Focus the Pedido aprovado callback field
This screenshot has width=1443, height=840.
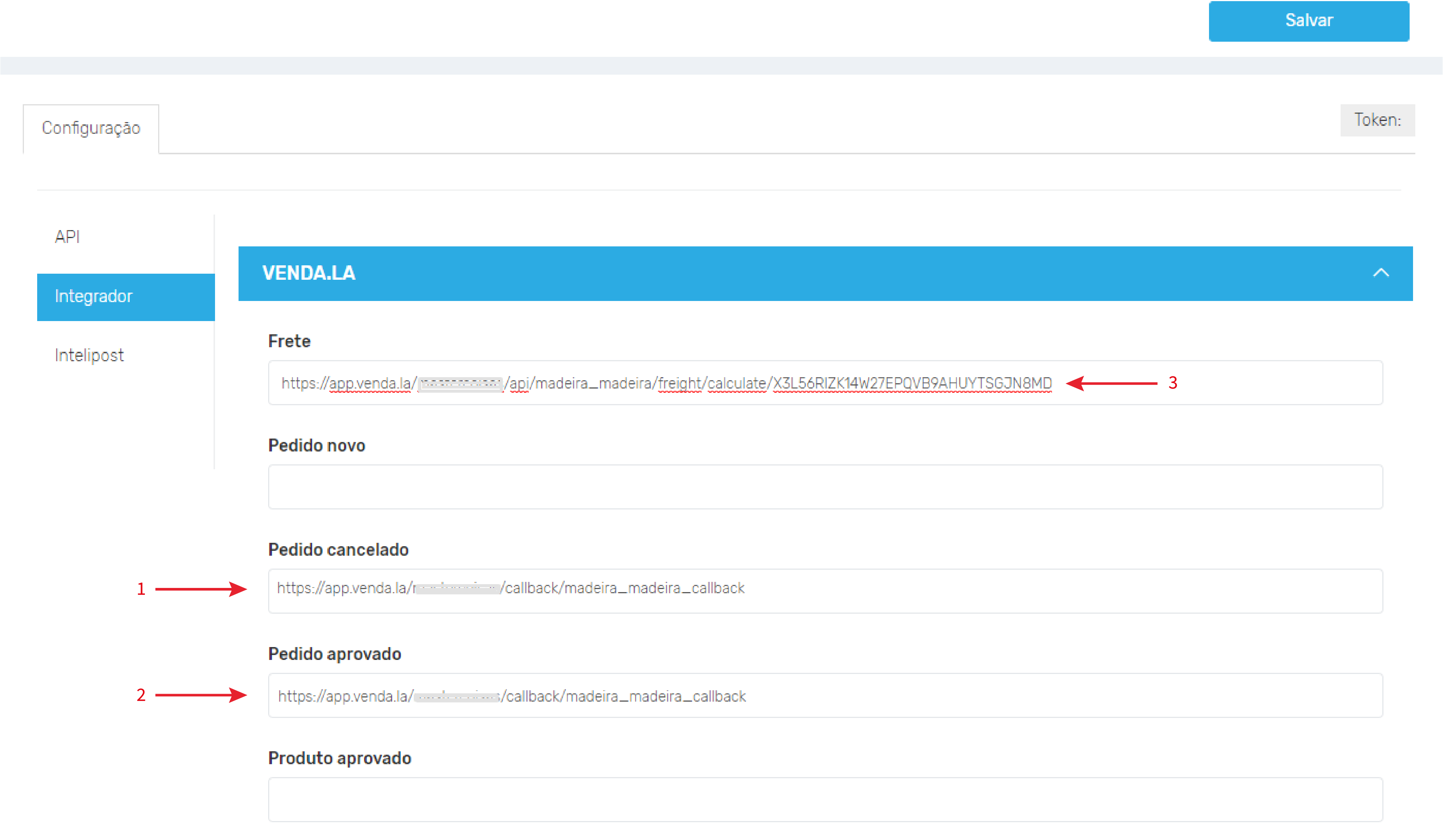(824, 695)
